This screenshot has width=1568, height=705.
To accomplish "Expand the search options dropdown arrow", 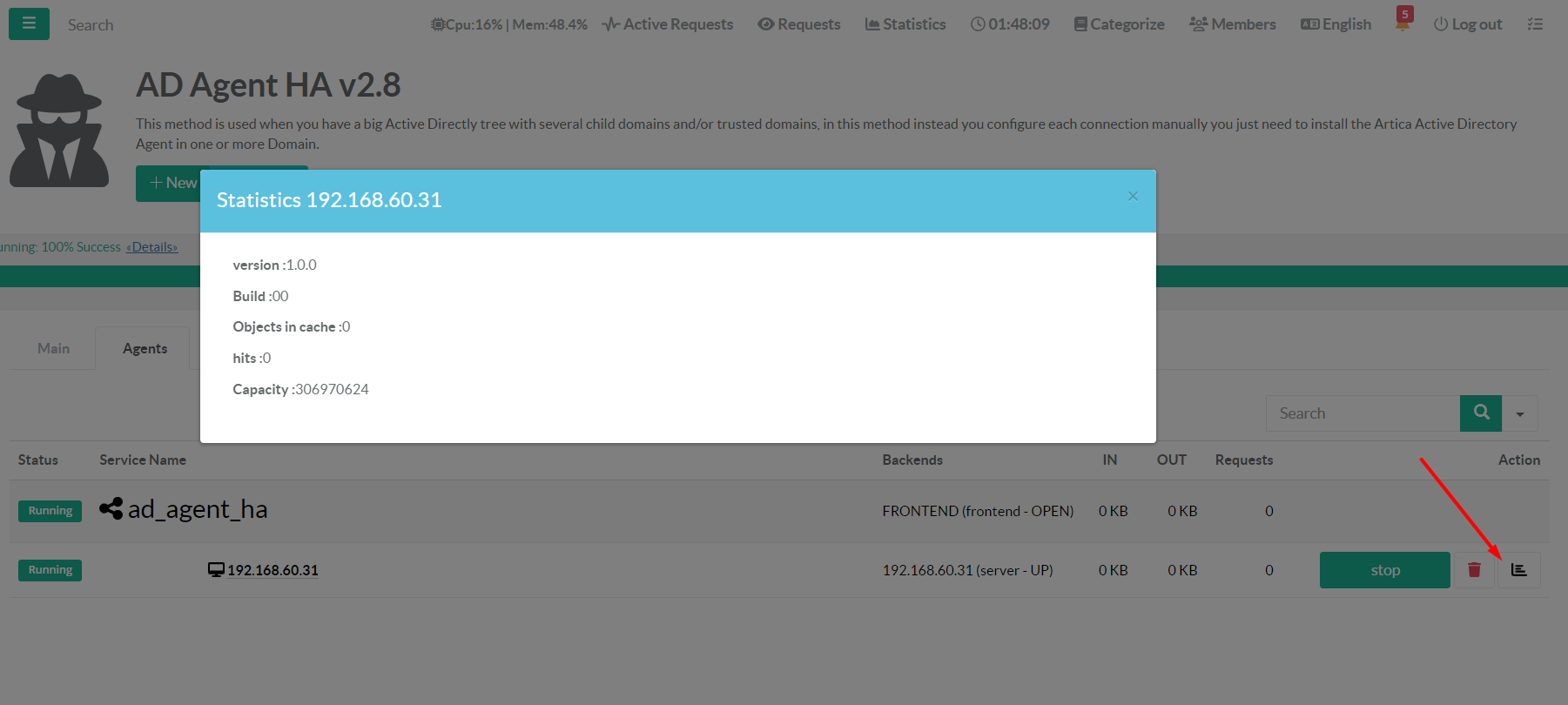I will click(1520, 414).
